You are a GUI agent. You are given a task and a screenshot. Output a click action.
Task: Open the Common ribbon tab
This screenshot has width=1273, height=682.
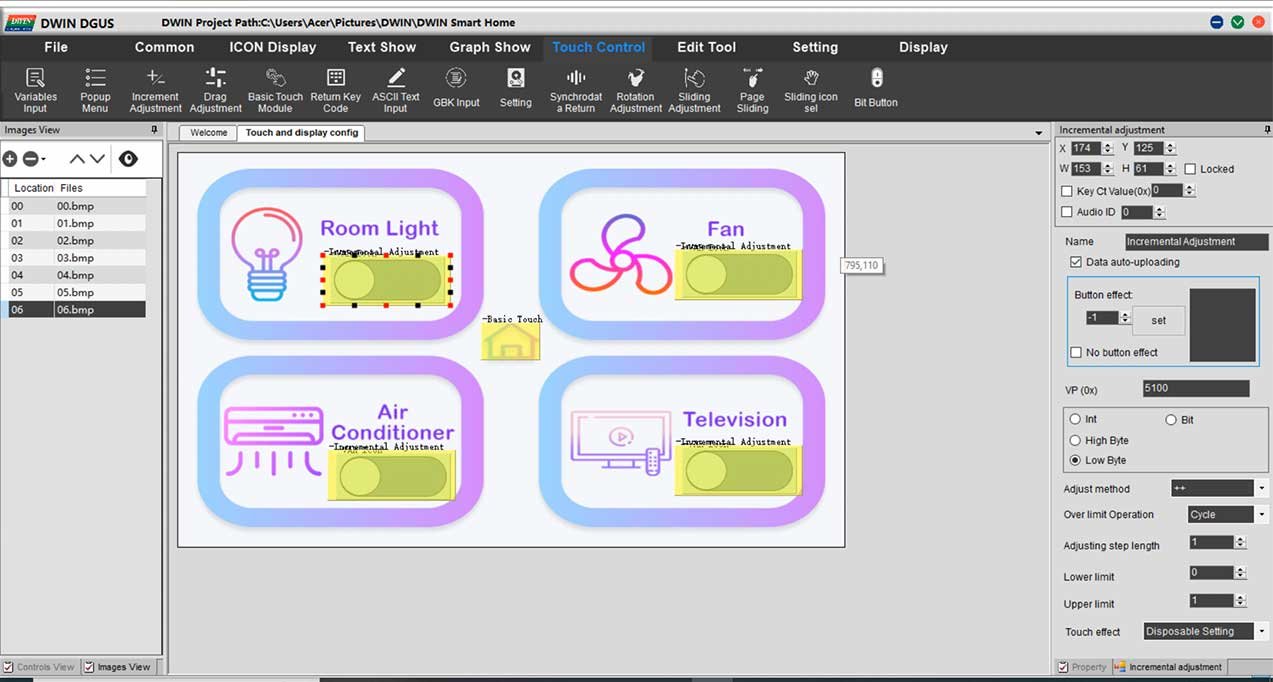tap(165, 47)
